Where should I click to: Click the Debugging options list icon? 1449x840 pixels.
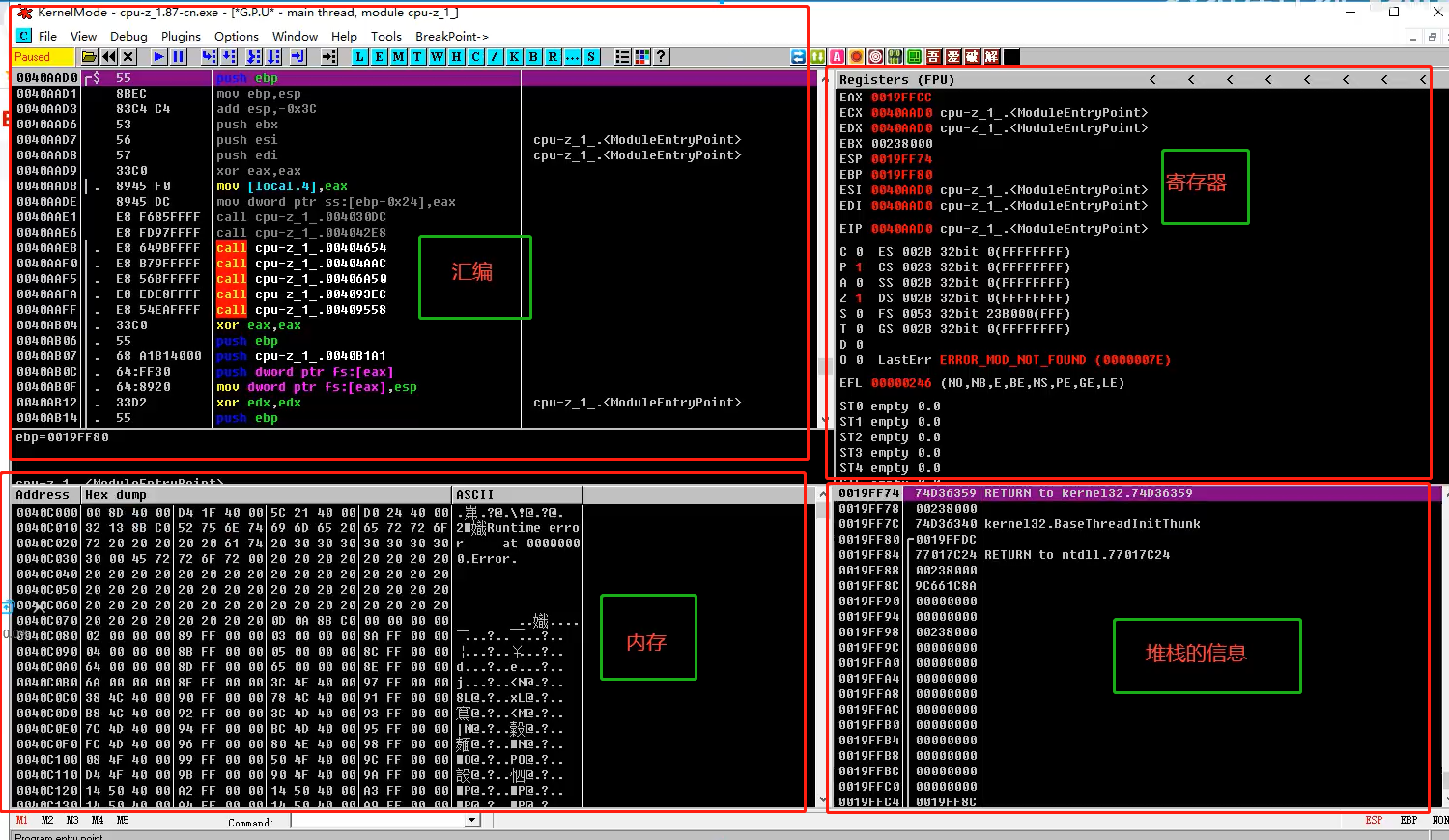[x=622, y=57]
